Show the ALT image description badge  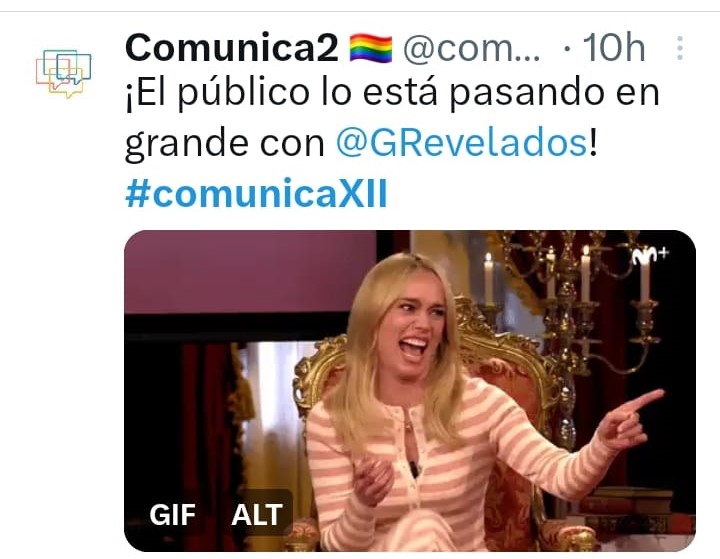coord(257,514)
